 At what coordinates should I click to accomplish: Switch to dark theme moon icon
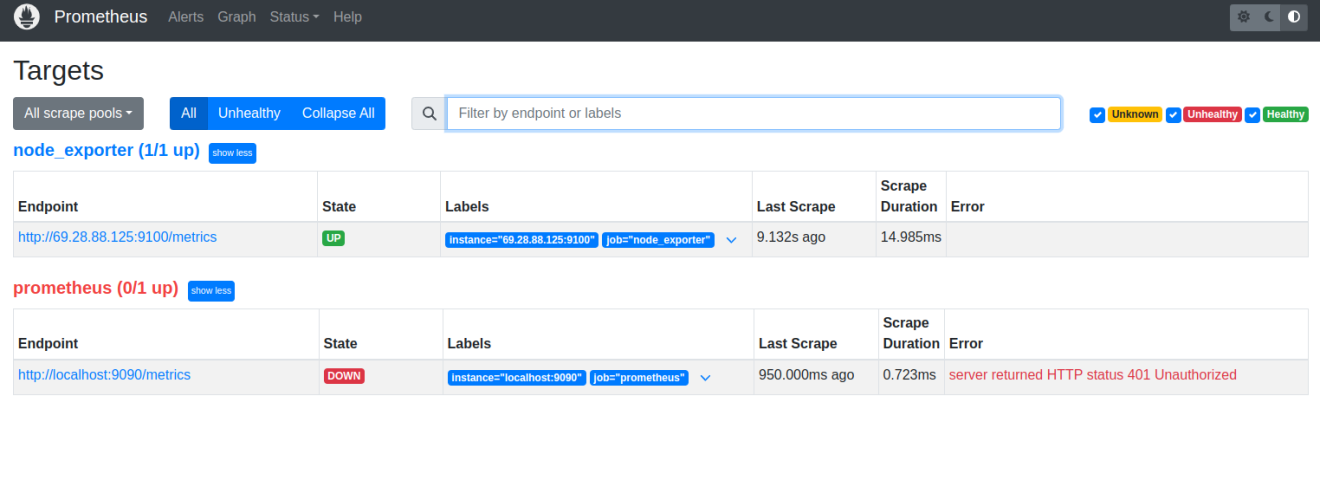(1269, 17)
